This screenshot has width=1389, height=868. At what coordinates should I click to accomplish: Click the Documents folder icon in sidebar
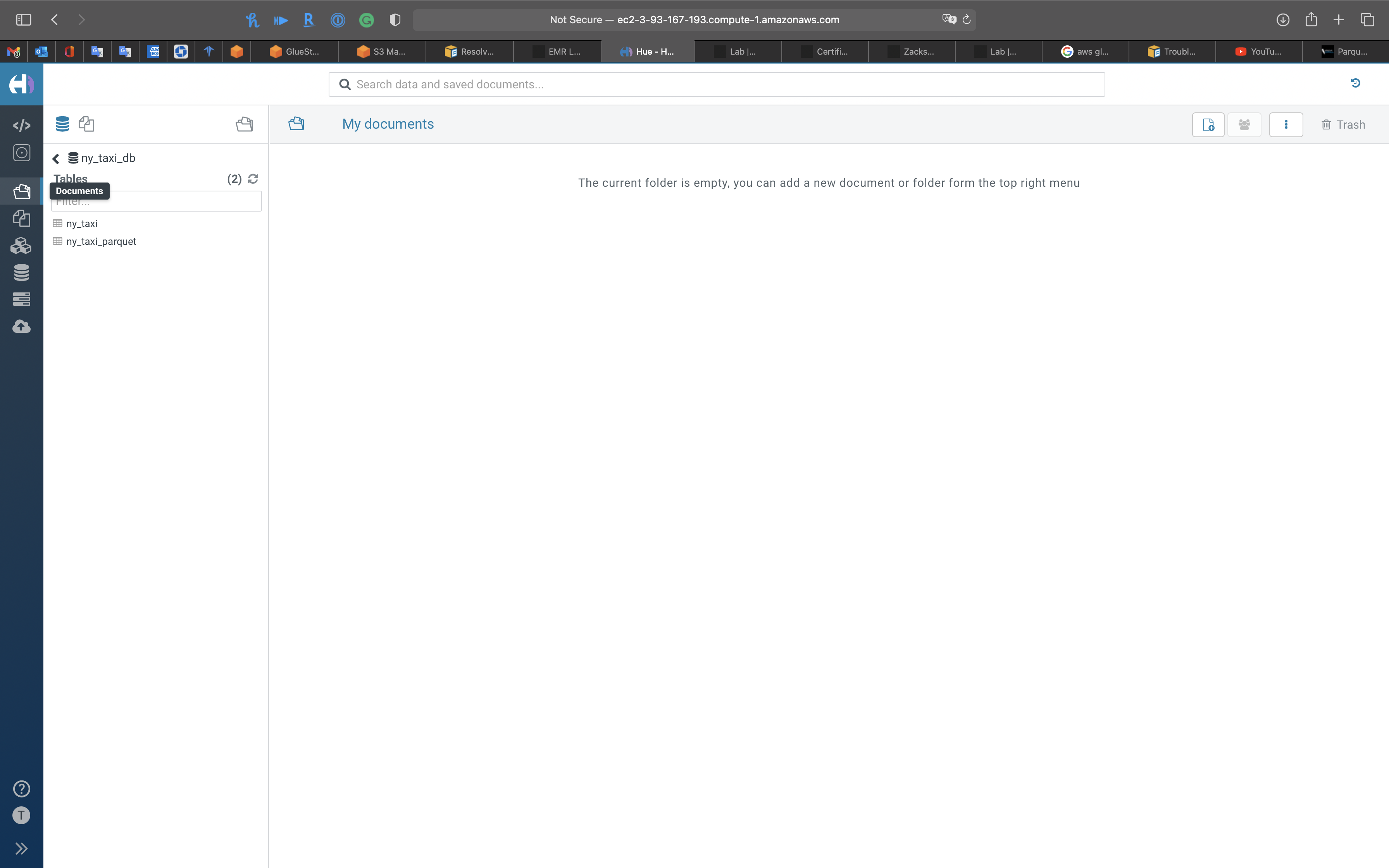(x=21, y=191)
